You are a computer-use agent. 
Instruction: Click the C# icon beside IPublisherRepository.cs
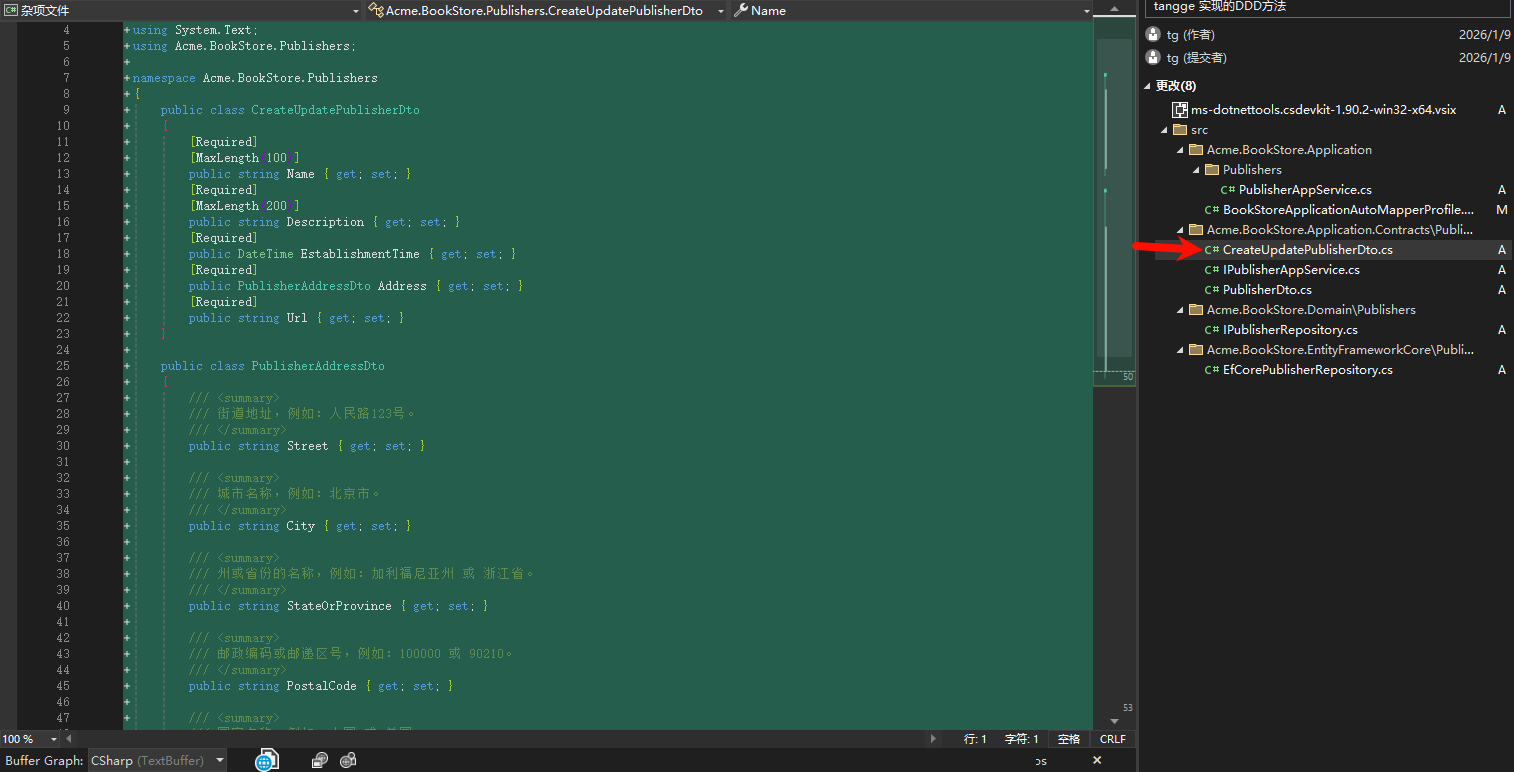point(1212,330)
